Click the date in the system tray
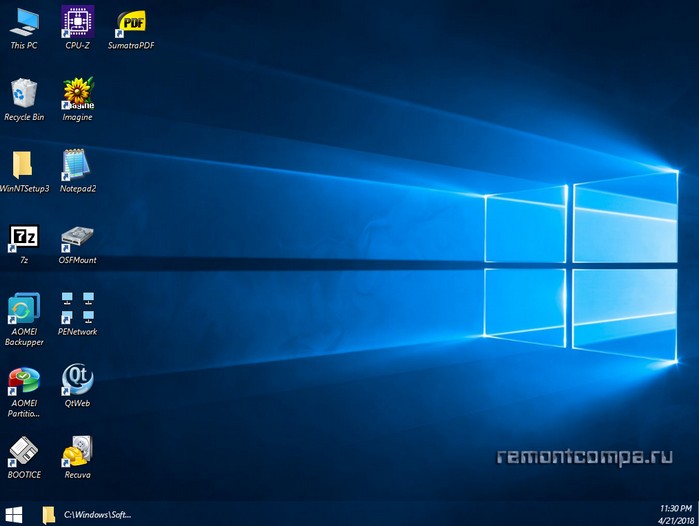This screenshot has width=699, height=526. pyautogui.click(x=676, y=520)
